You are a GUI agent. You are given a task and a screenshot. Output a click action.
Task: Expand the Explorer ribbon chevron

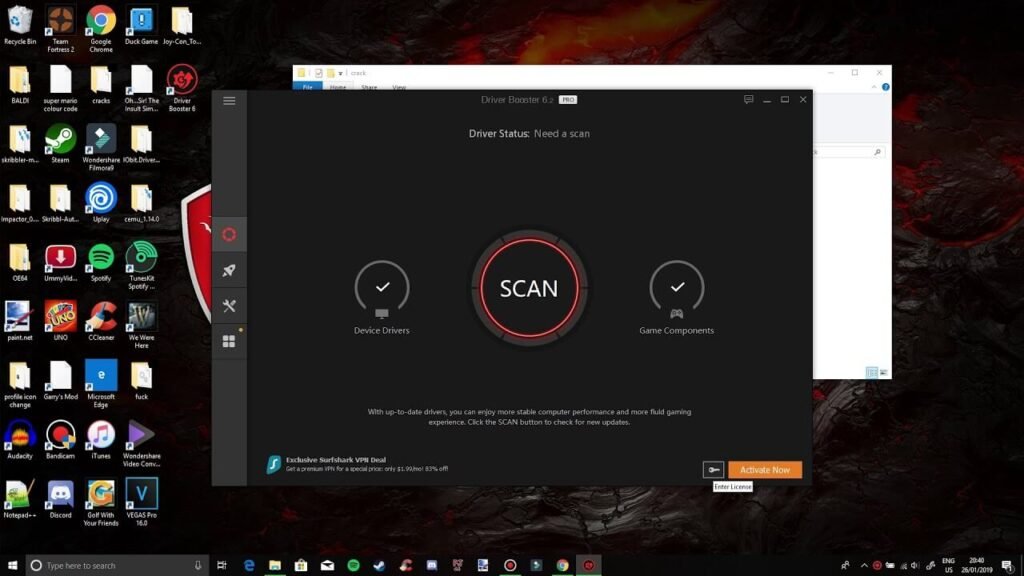click(x=874, y=87)
